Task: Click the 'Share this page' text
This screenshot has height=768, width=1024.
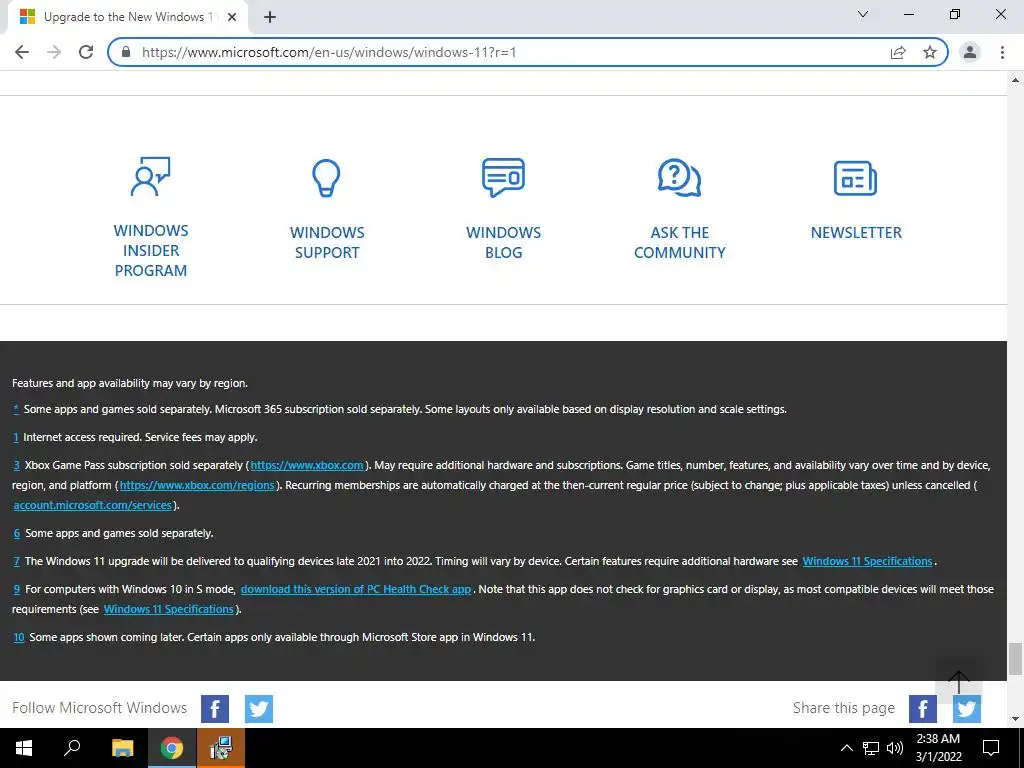Action: pos(844,708)
